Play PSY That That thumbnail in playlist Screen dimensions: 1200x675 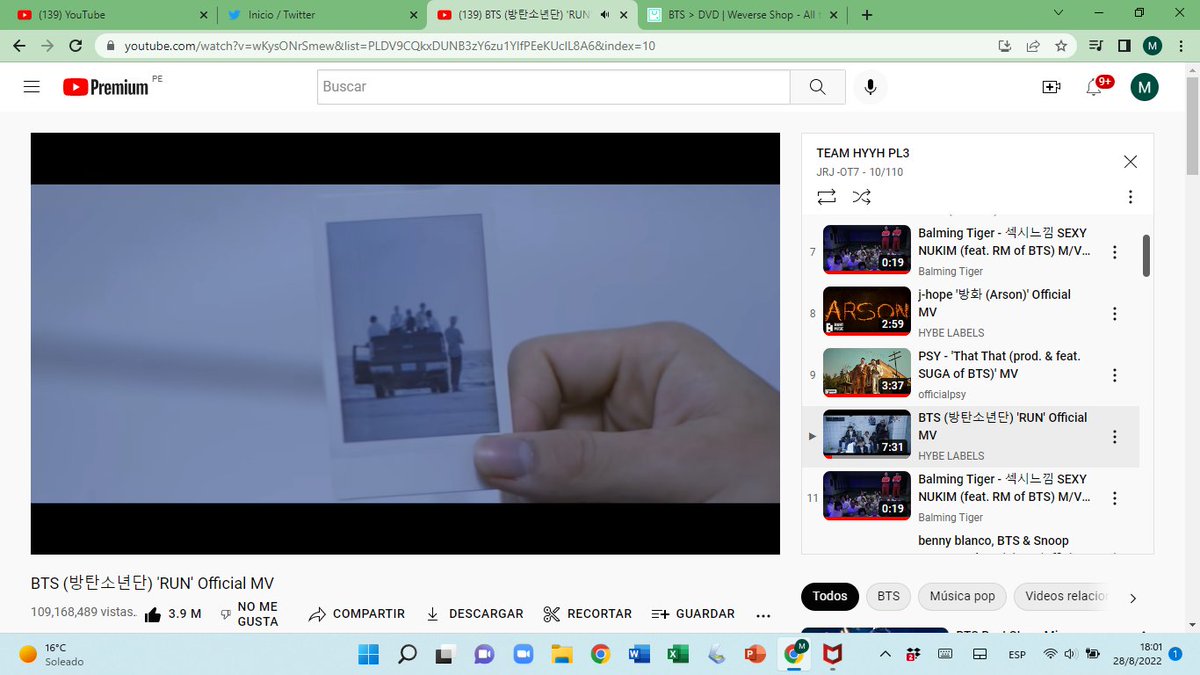pyautogui.click(x=867, y=372)
